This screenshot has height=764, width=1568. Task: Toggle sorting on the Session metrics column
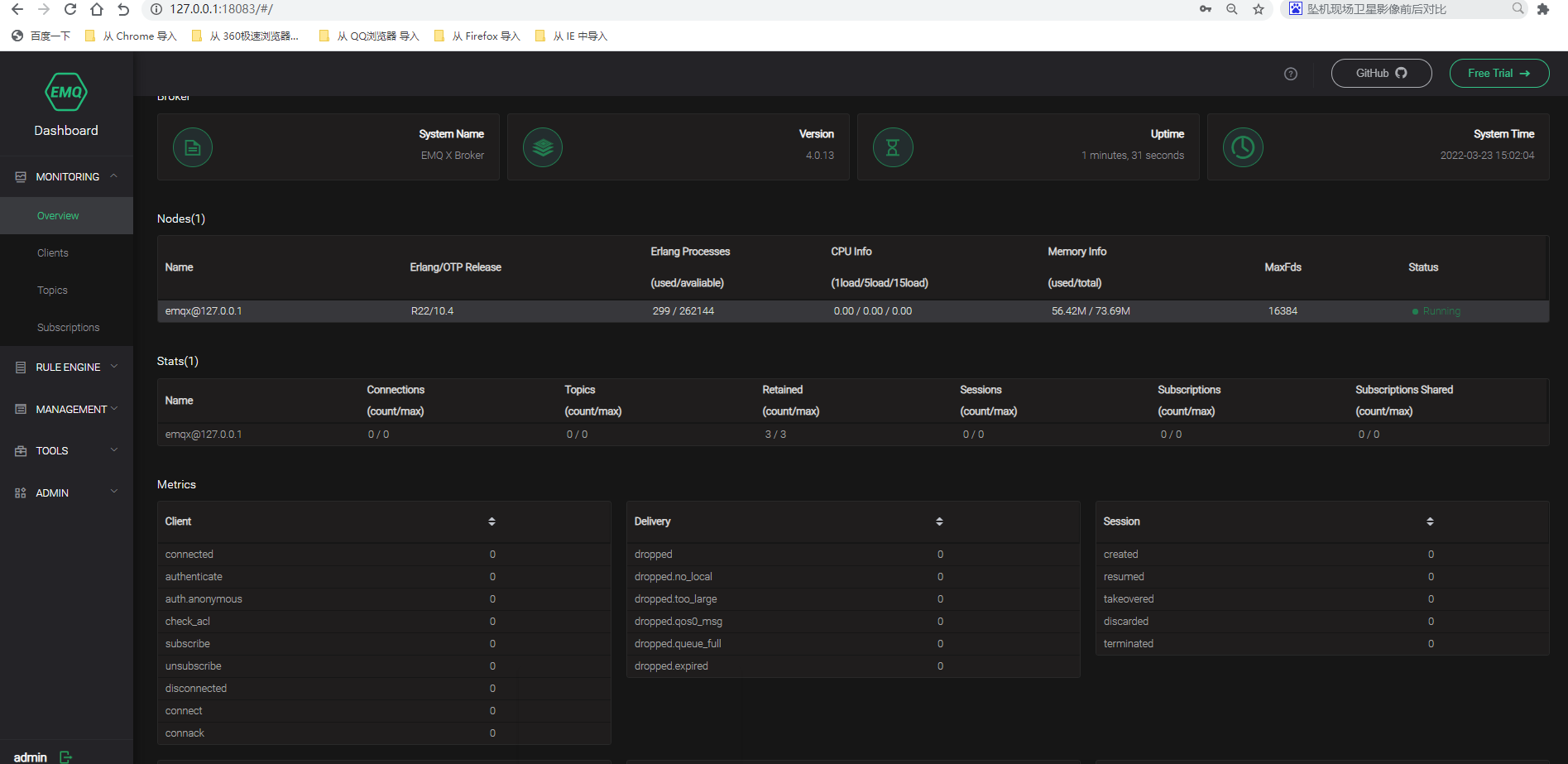(1430, 521)
